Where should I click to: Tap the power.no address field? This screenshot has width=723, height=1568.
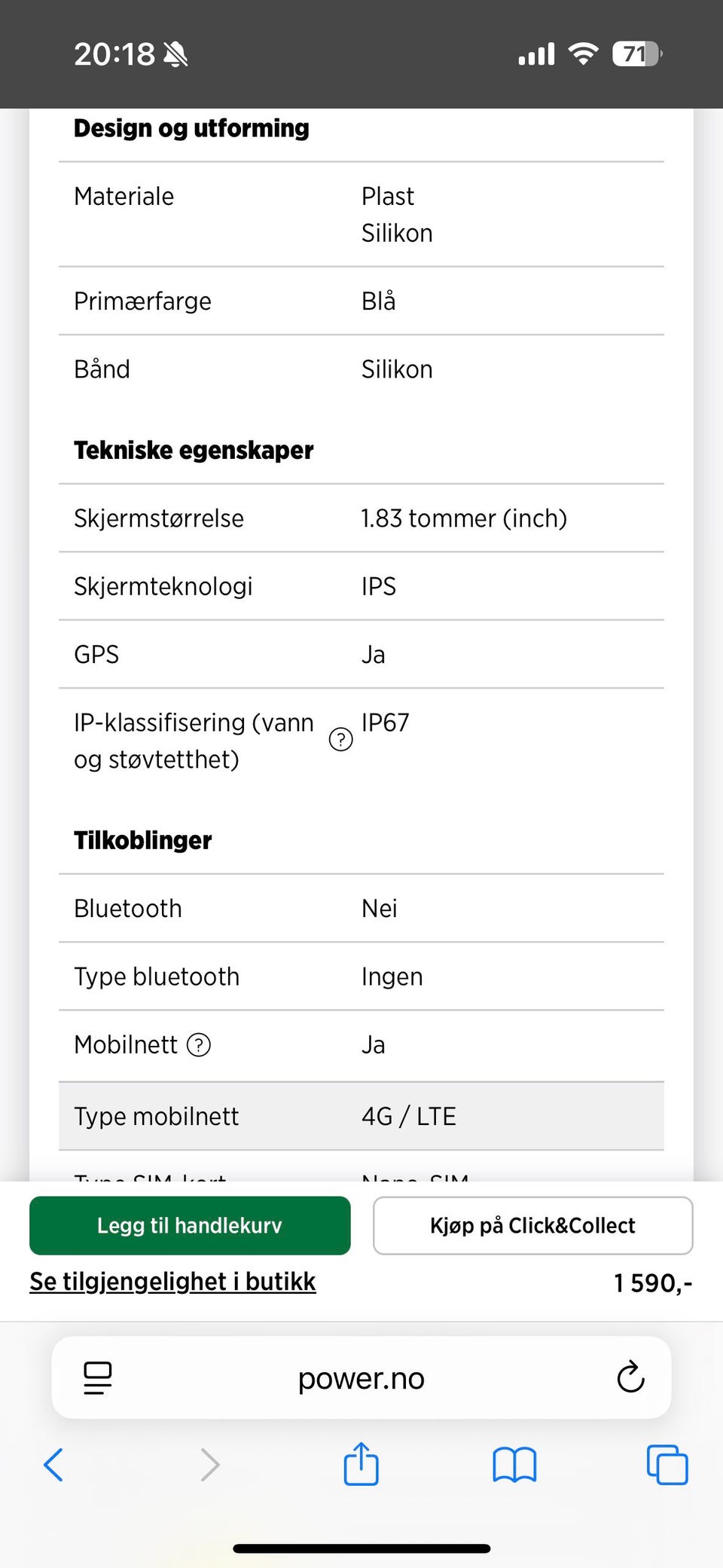click(x=361, y=1378)
